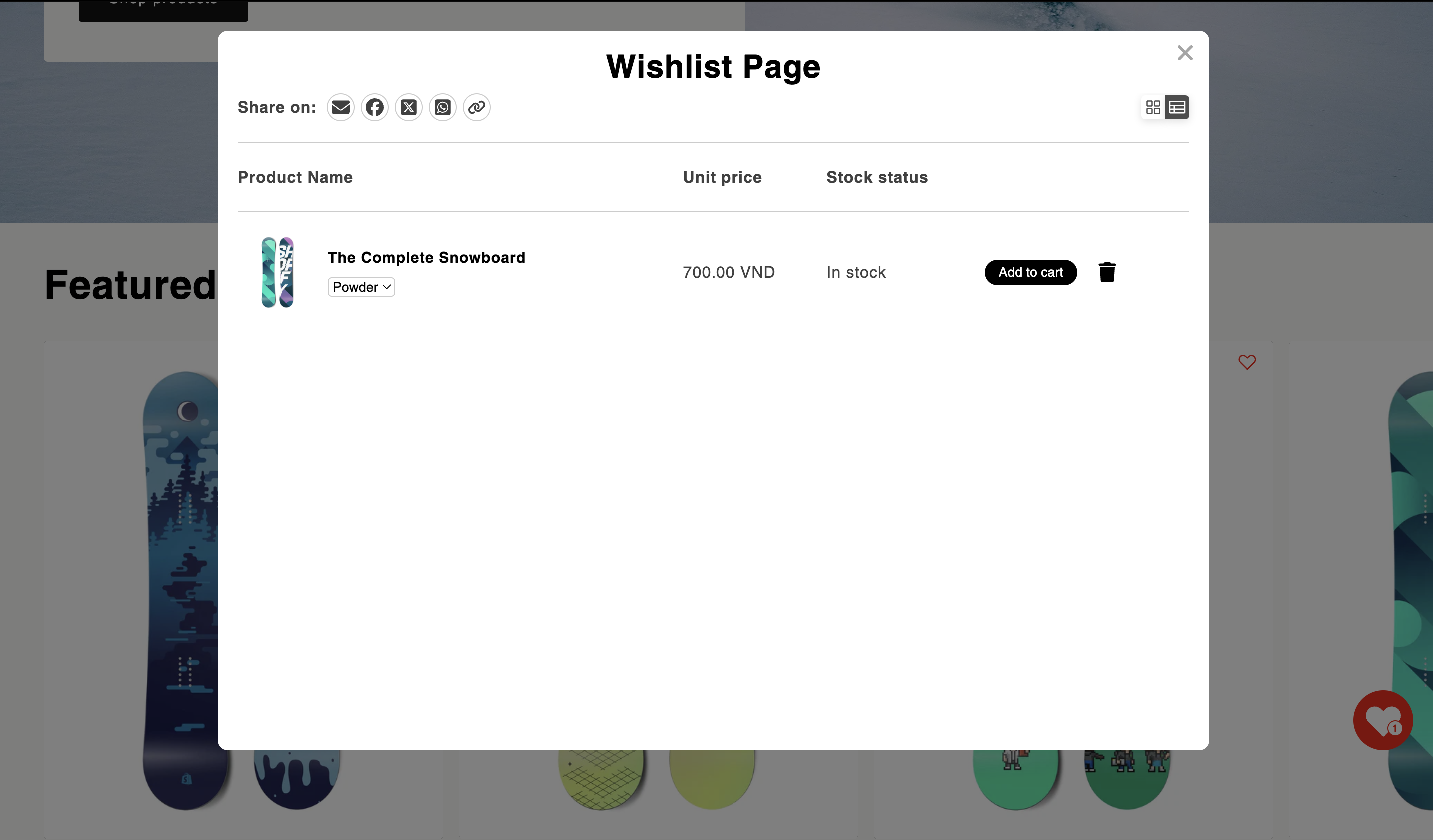Select a different snowboard variant
The width and height of the screenshot is (1433, 840).
361,287
